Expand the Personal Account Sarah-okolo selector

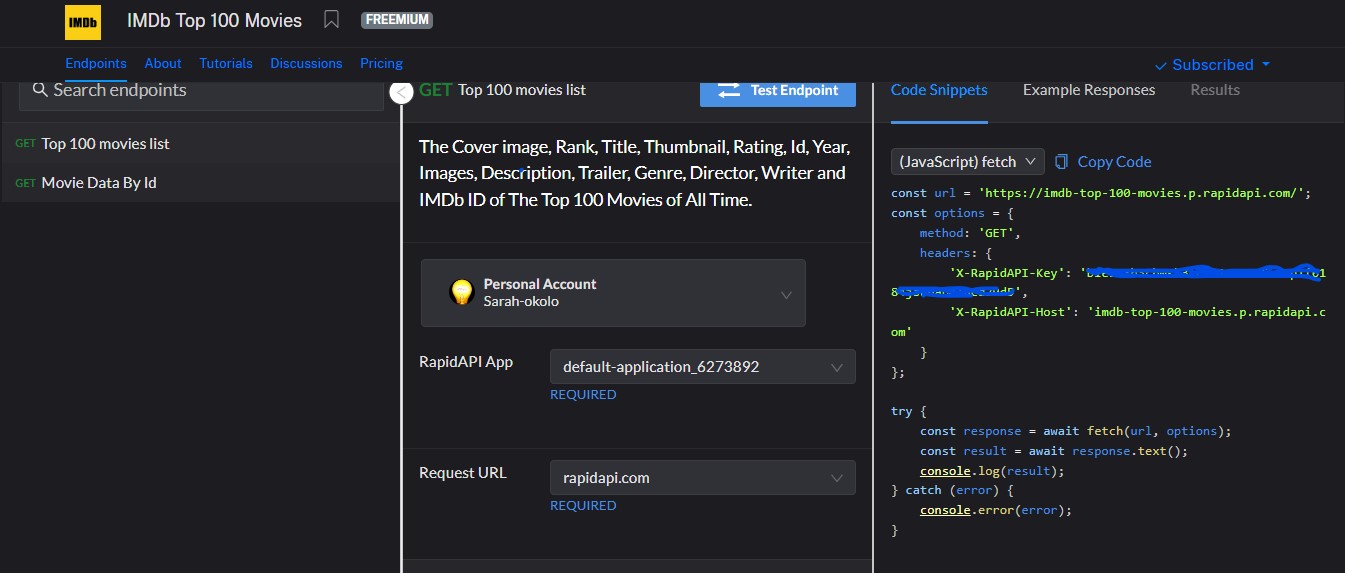613,293
